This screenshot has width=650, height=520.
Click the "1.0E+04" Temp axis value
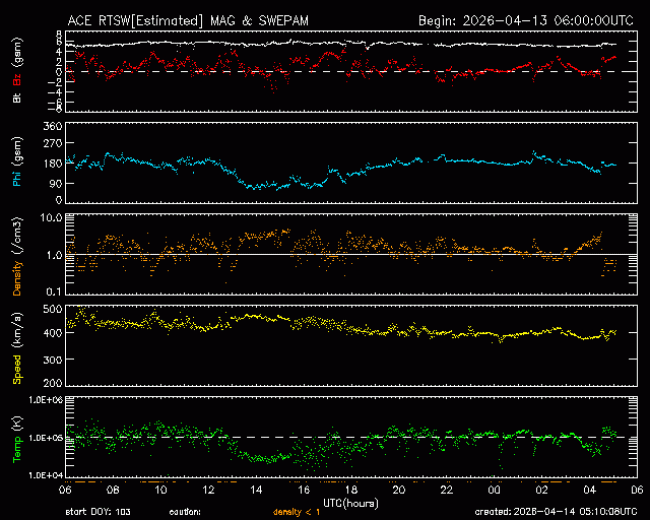[x=46, y=475]
